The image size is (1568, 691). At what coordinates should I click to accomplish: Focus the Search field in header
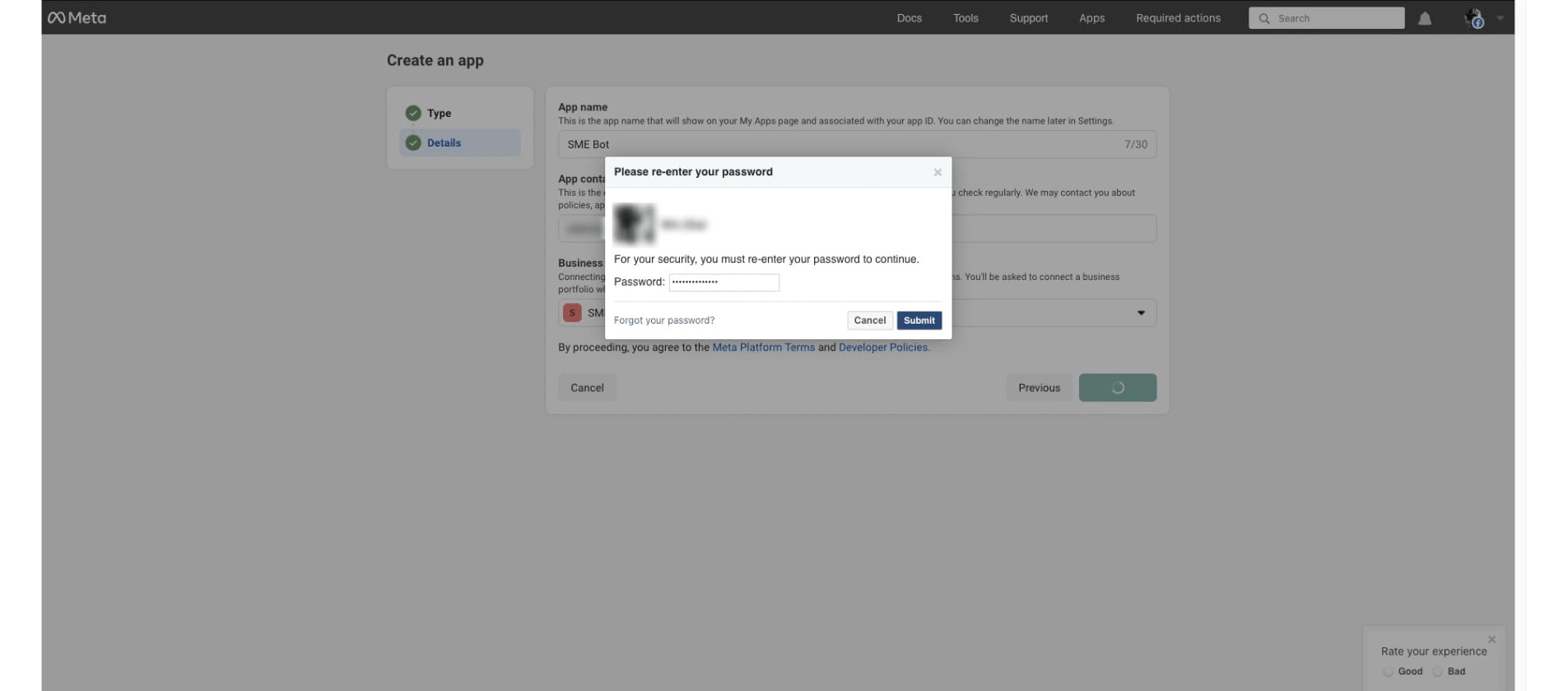tap(1326, 18)
